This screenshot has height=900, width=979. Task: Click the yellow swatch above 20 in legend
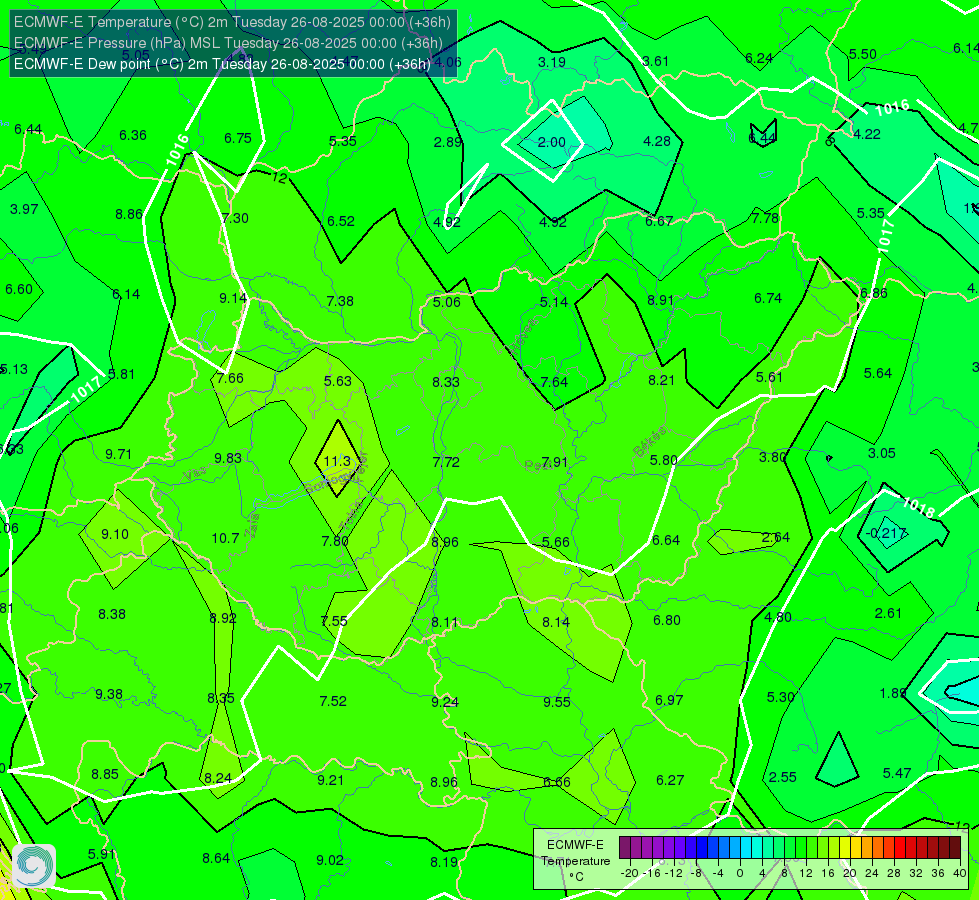[x=845, y=848]
